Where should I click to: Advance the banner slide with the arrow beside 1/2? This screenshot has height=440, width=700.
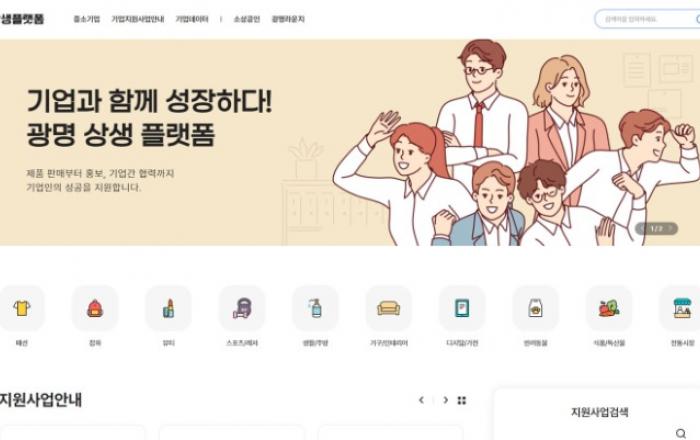coord(671,228)
